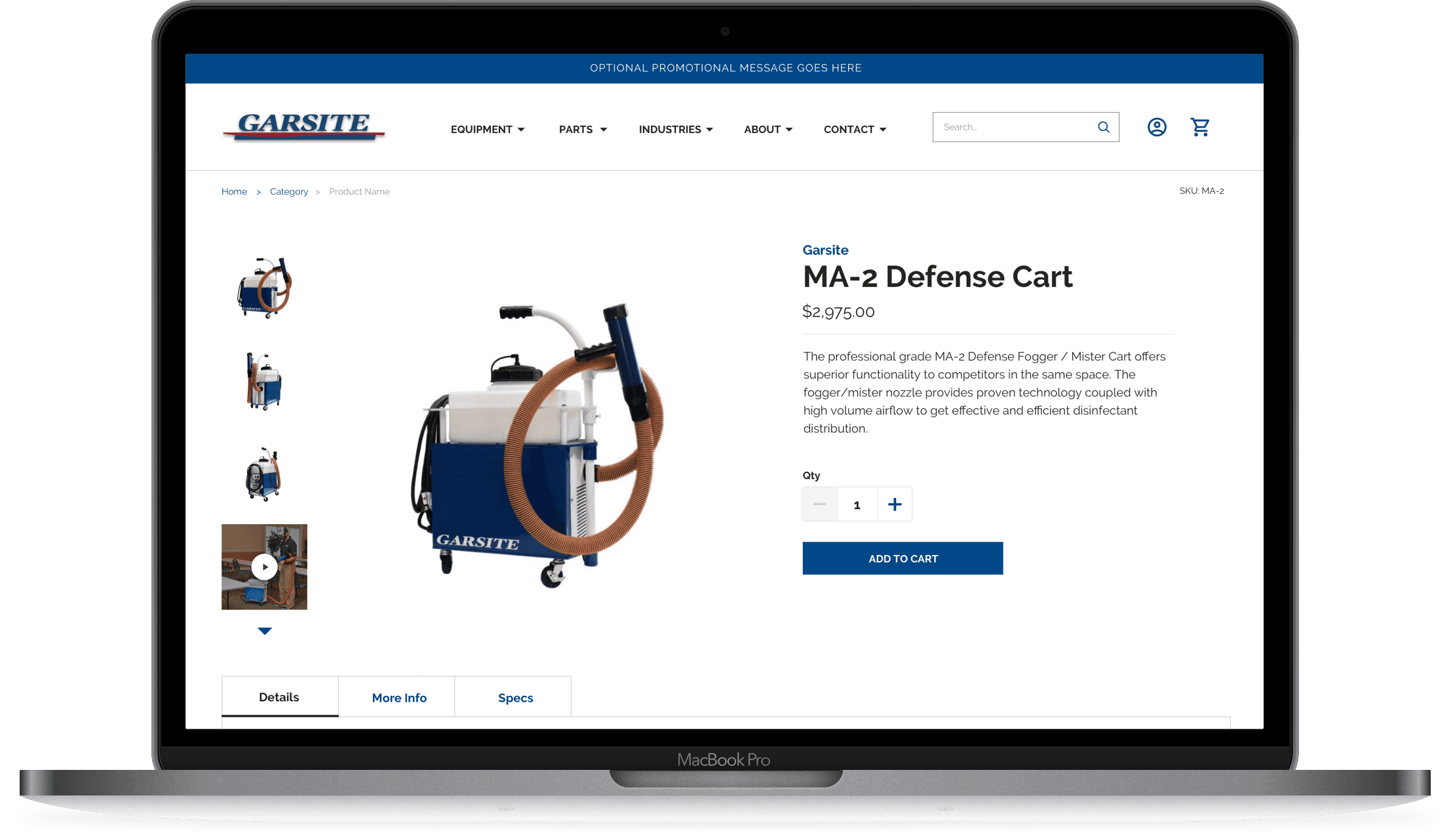The width and height of the screenshot is (1455, 840).
Task: Open the About menu
Action: 768,130
